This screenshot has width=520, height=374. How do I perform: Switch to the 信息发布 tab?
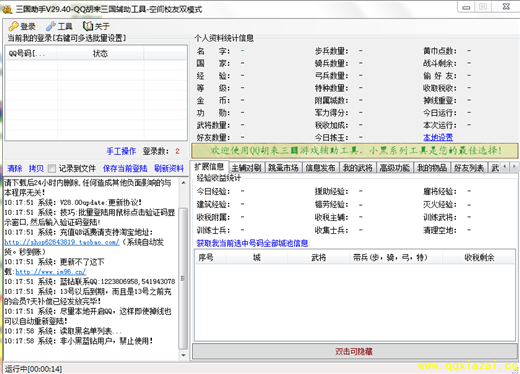click(x=320, y=168)
